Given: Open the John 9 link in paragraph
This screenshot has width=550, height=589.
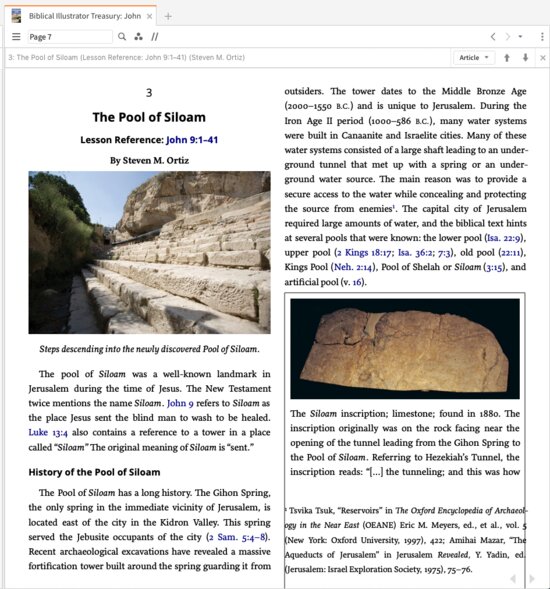Looking at the screenshot, I should [x=180, y=403].
